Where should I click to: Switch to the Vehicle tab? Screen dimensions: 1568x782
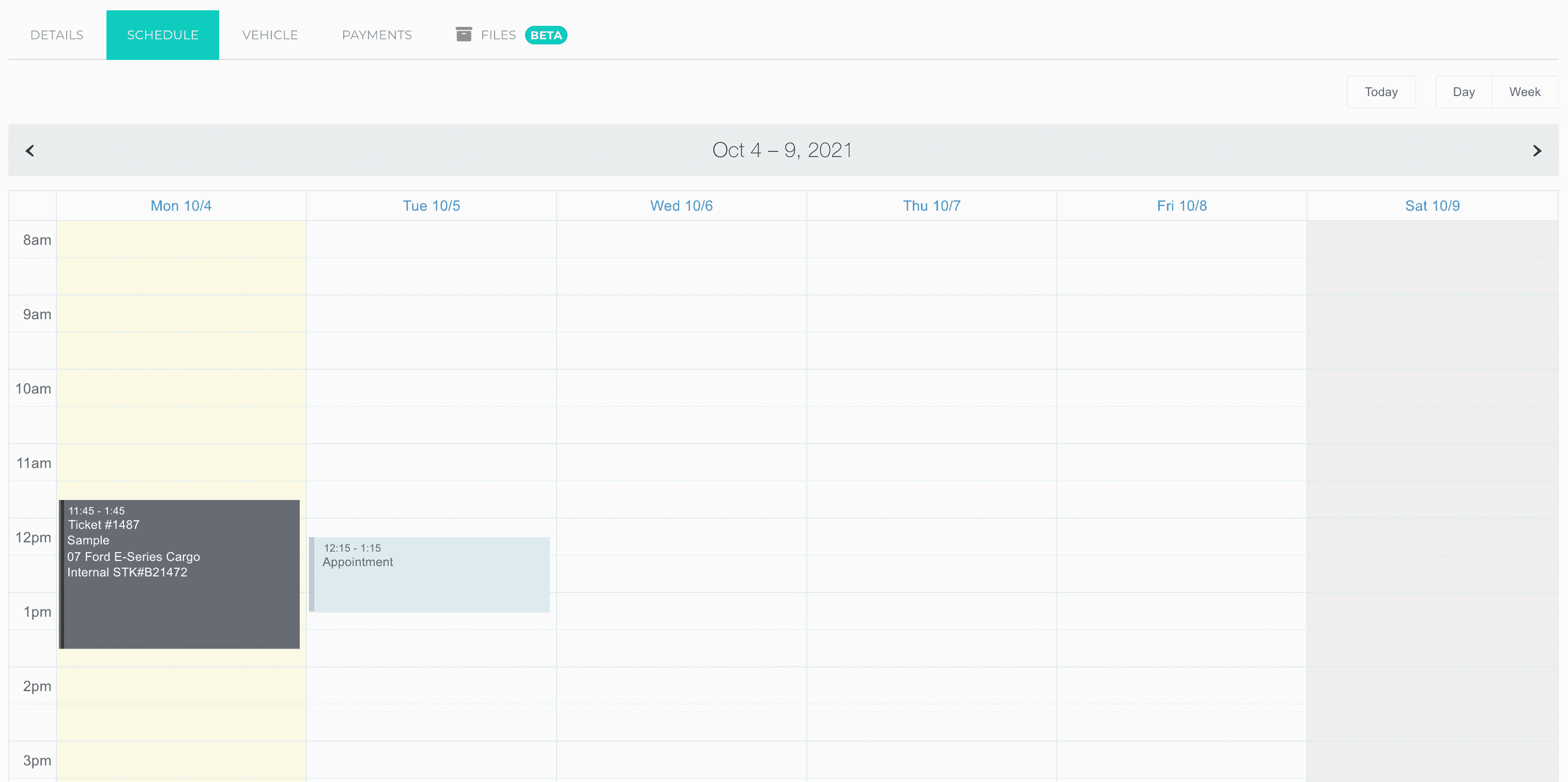pos(270,35)
